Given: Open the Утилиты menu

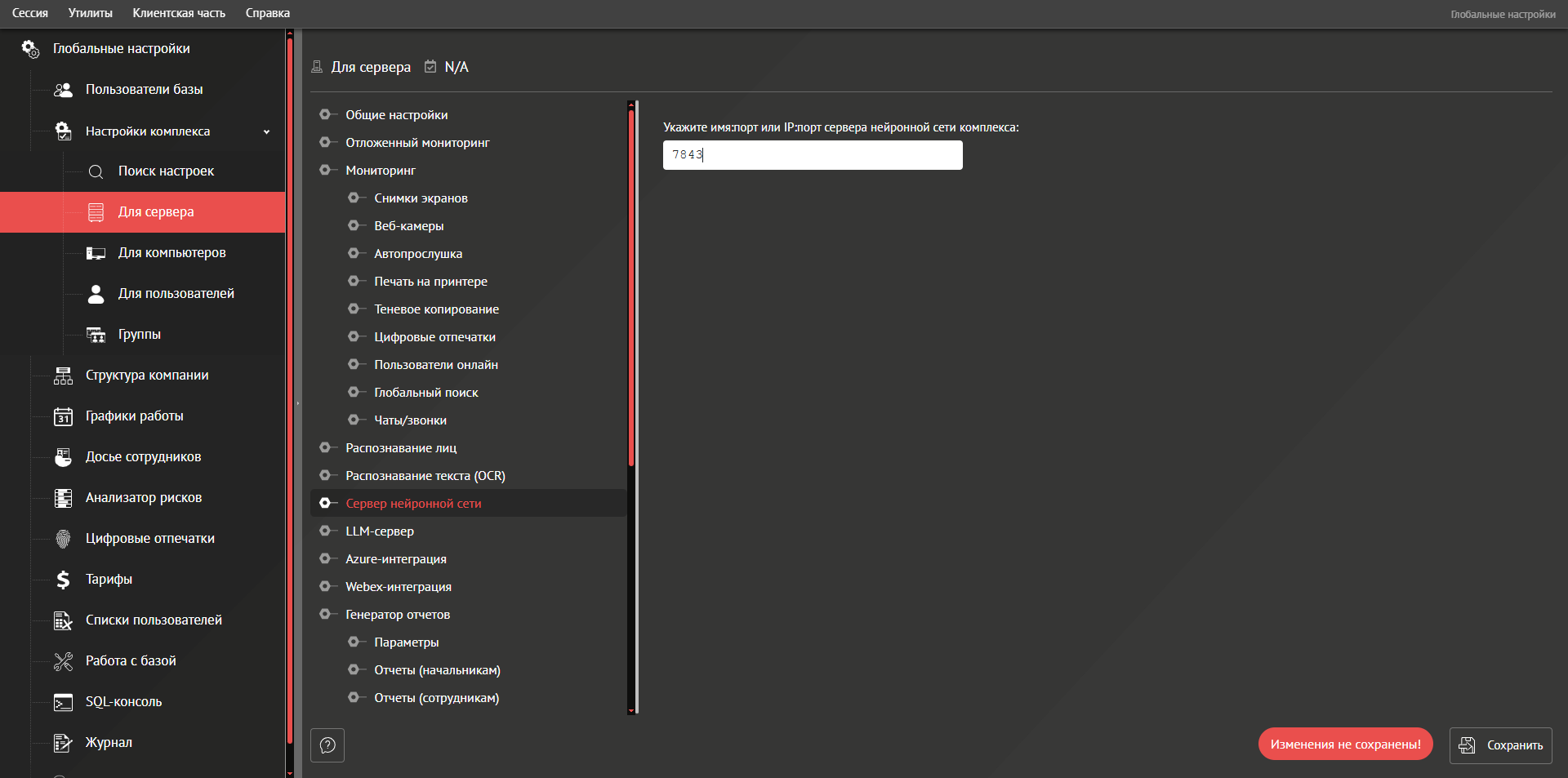Looking at the screenshot, I should (90, 13).
